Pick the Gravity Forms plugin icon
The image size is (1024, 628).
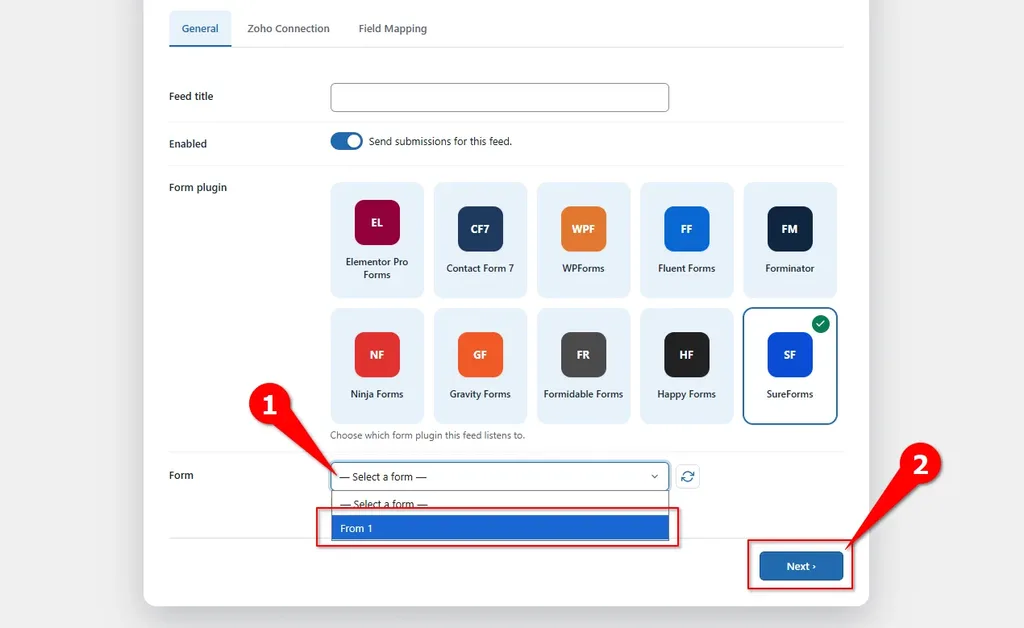point(480,354)
